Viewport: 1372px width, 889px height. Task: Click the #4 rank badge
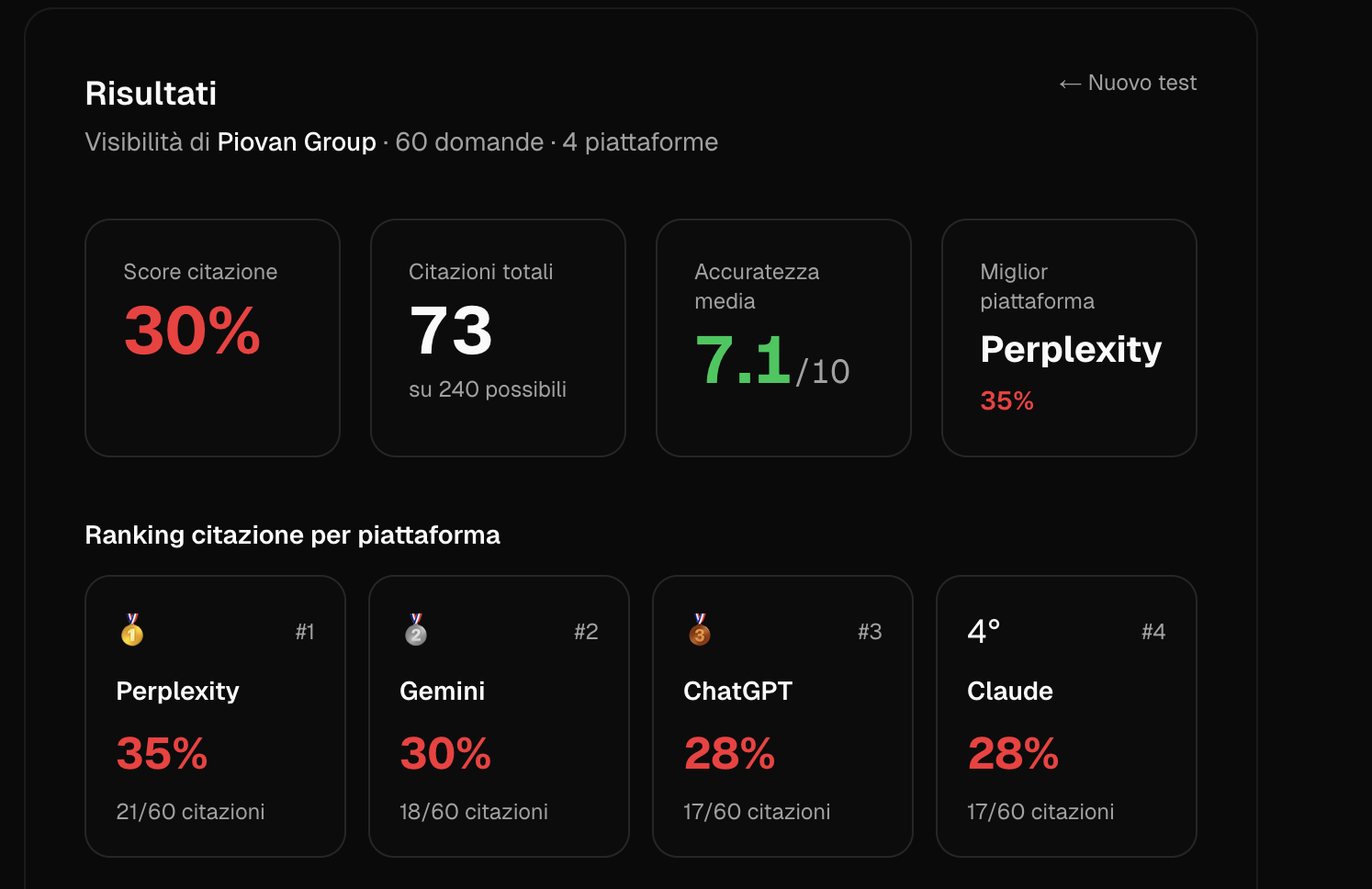1153,632
